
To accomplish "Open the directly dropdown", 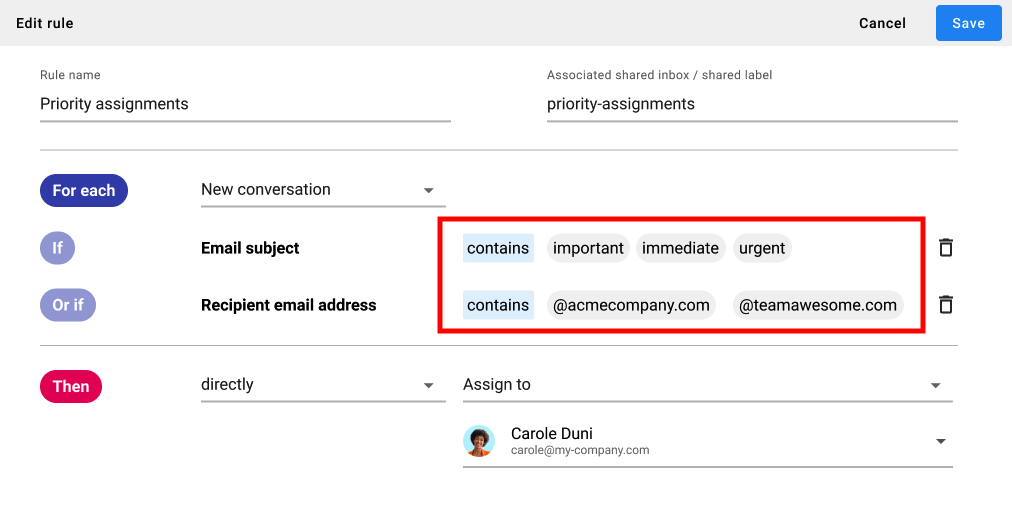I will 323,385.
